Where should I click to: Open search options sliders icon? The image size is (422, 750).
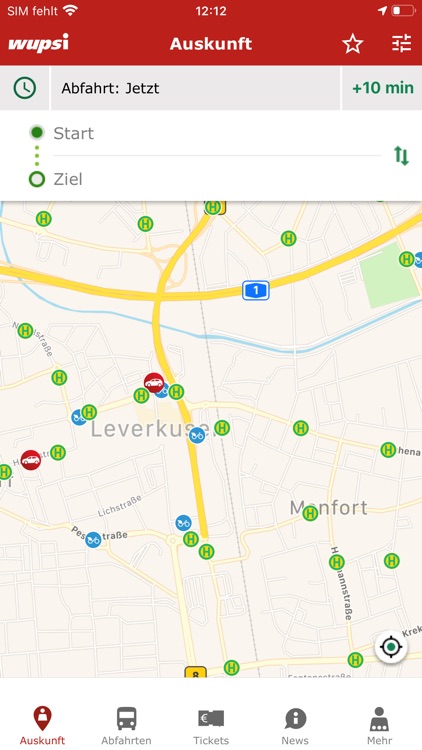(x=401, y=44)
